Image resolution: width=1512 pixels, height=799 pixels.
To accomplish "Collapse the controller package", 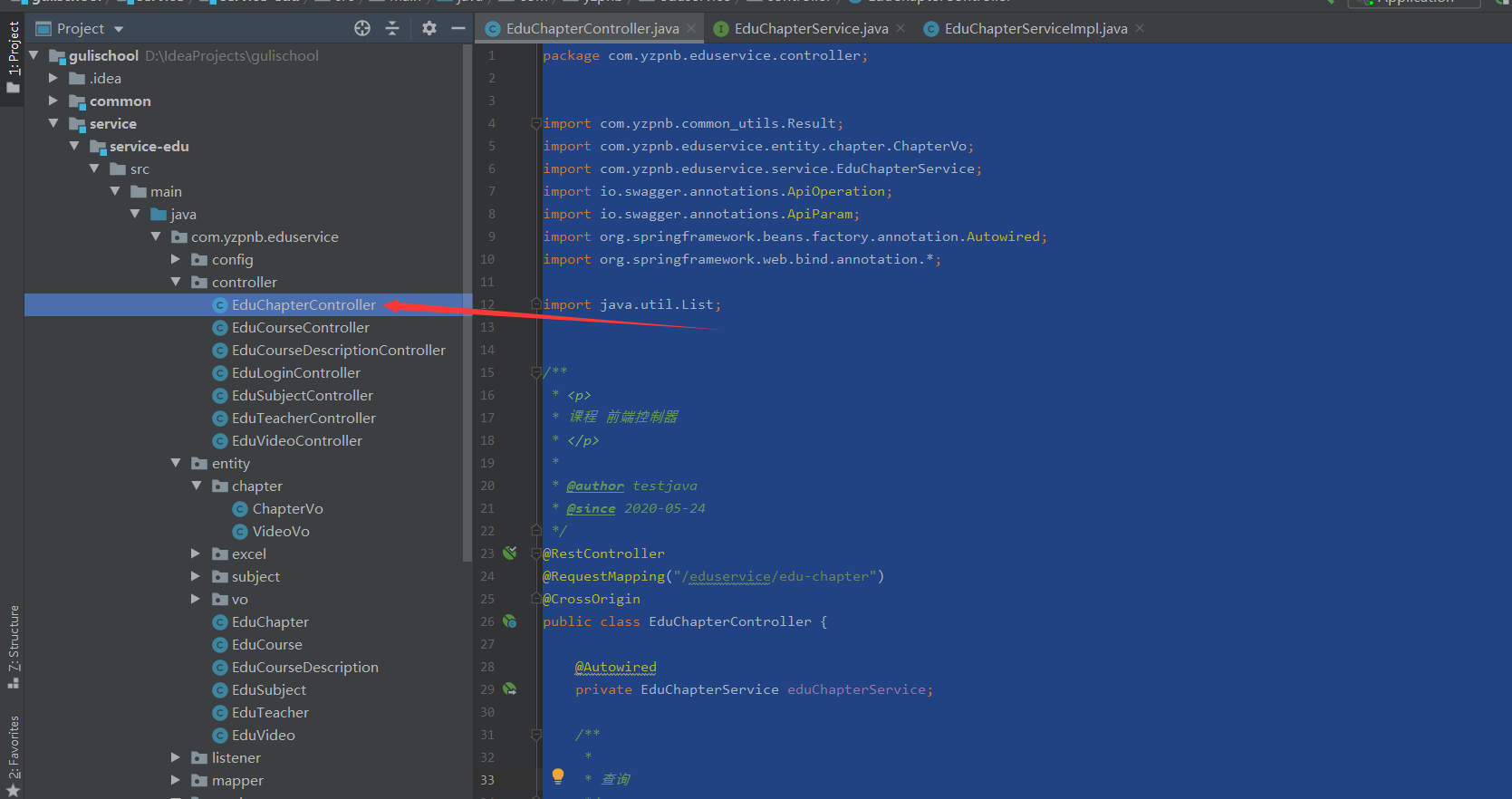I will 176,282.
